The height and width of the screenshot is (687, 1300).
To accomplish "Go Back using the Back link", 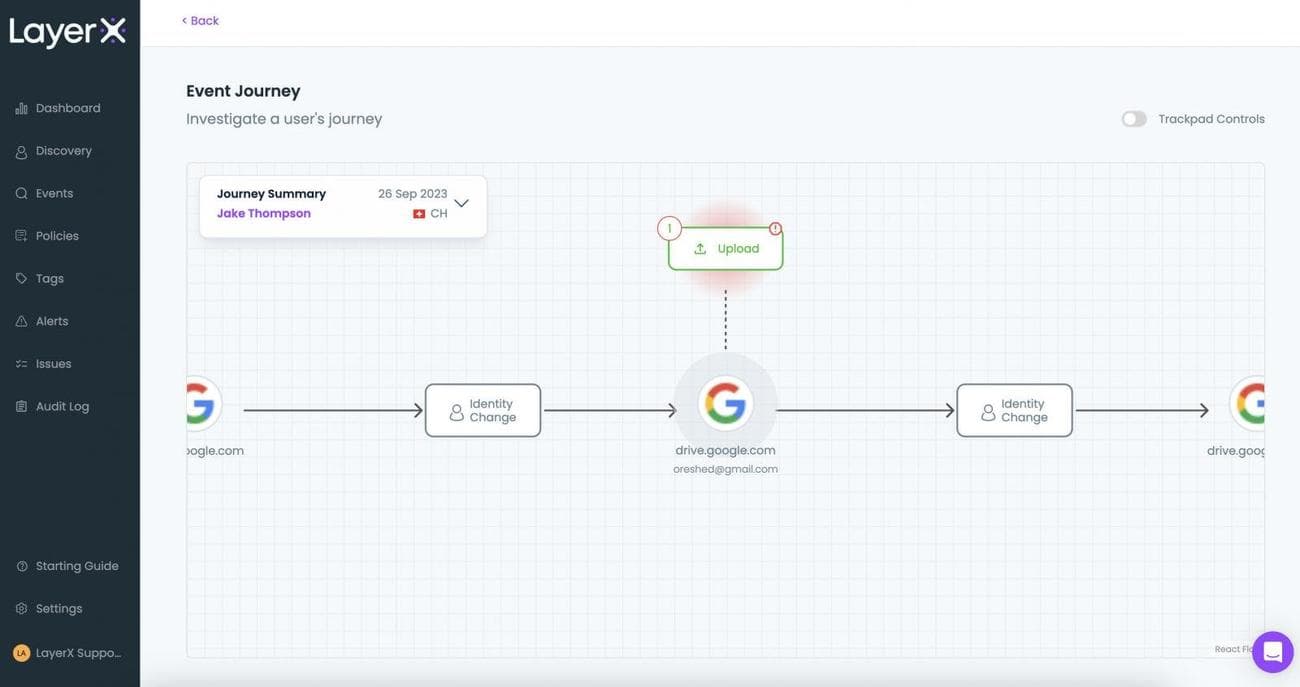I will [x=199, y=18].
